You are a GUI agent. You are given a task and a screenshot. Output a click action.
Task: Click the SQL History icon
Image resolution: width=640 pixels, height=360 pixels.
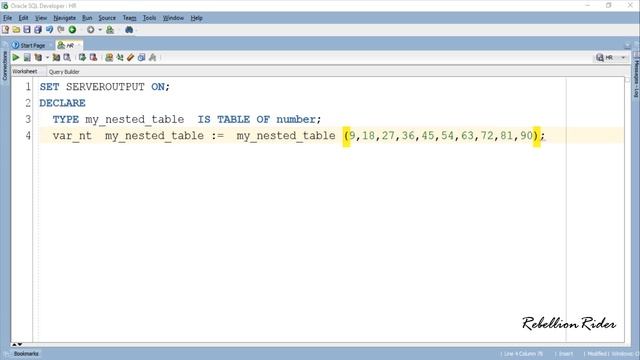pos(142,58)
